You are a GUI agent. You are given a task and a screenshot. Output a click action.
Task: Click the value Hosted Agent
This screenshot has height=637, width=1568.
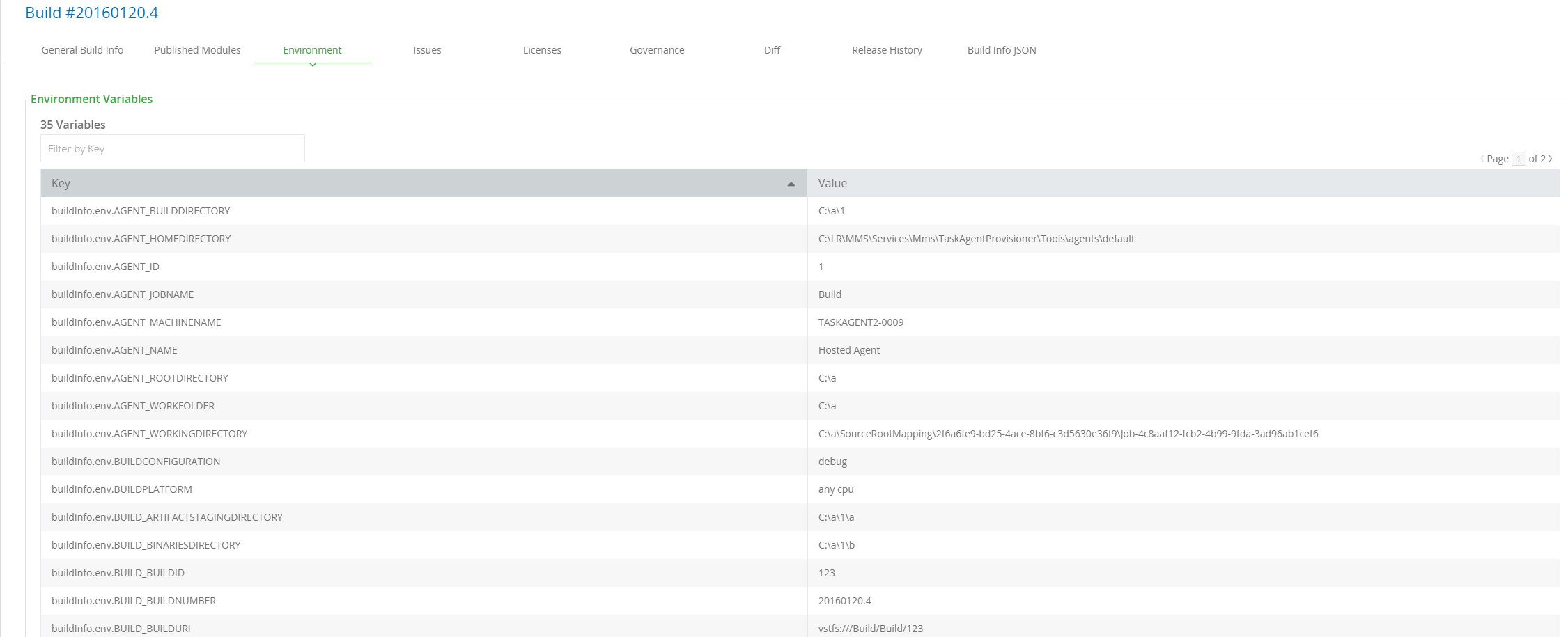849,350
